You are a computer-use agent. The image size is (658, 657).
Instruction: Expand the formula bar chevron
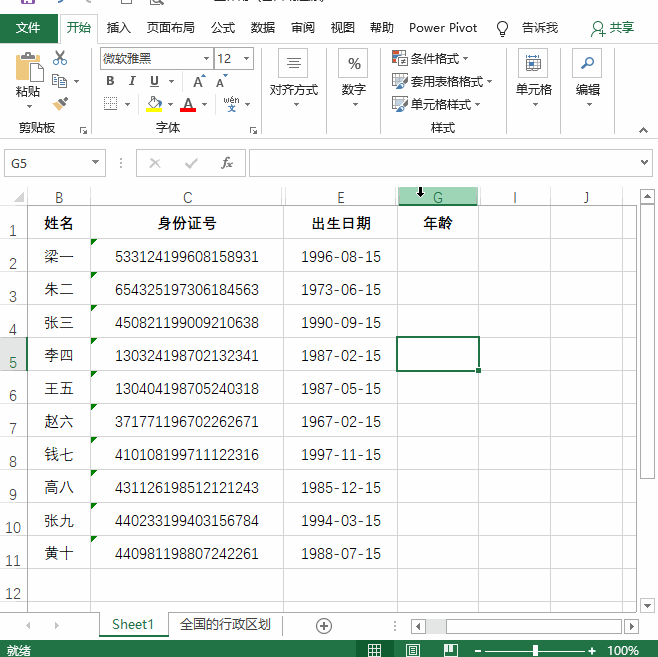[x=645, y=162]
